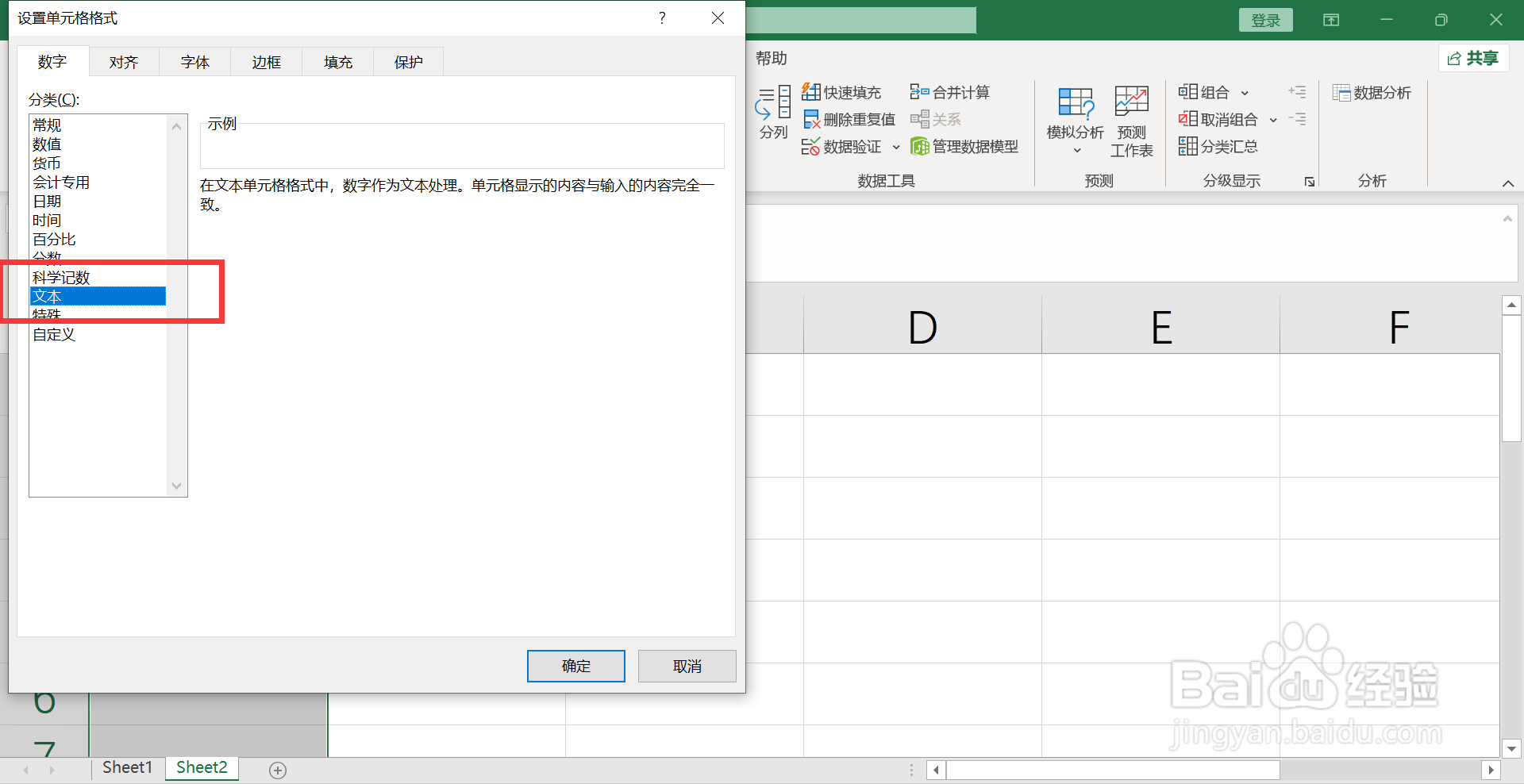Viewport: 1524px width, 784px height.
Task: Open the 帮助 ribbon tab
Action: pyautogui.click(x=771, y=58)
